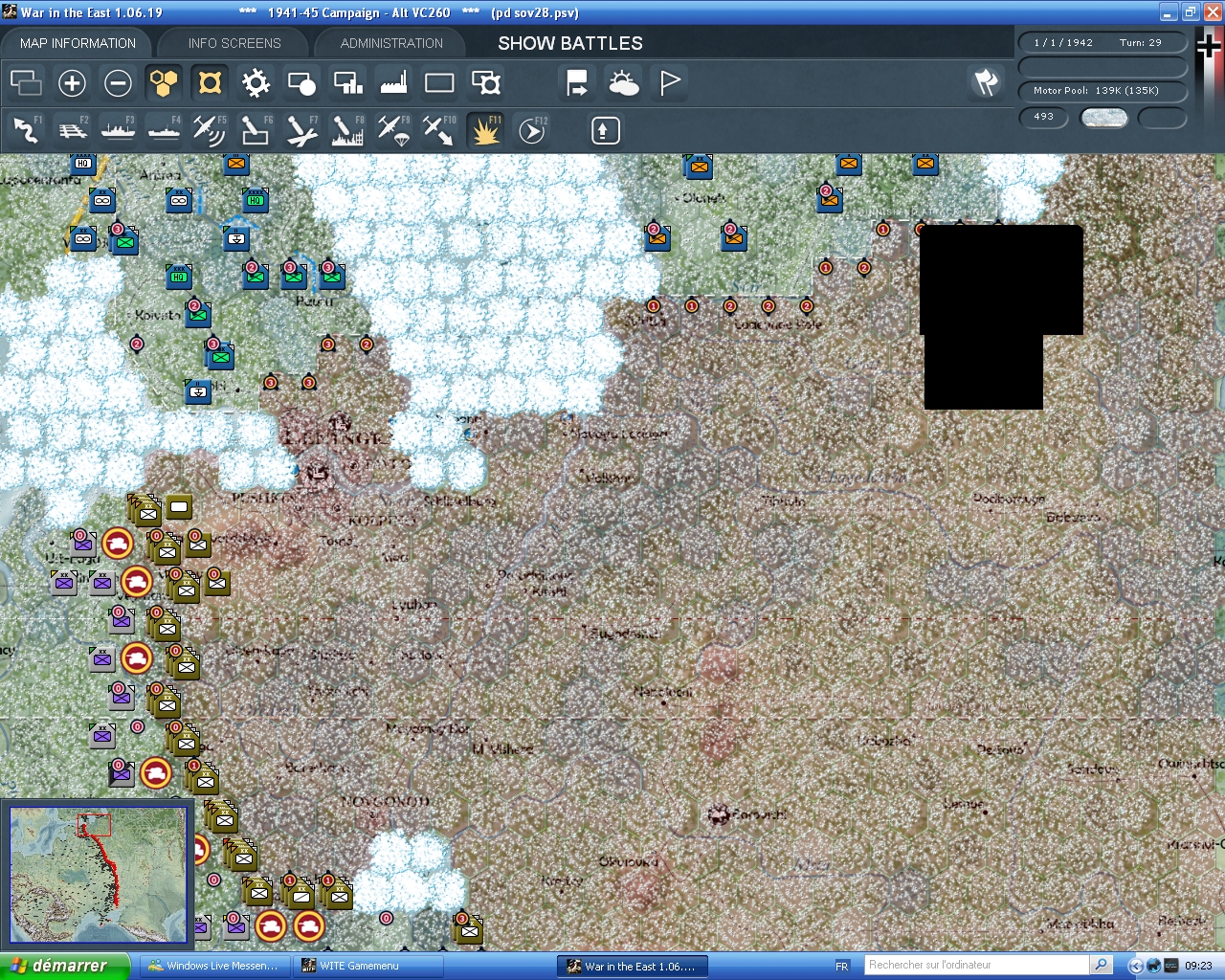Select the F5 air reconnaissance mode
This screenshot has height=980, width=1225.
tap(210, 130)
